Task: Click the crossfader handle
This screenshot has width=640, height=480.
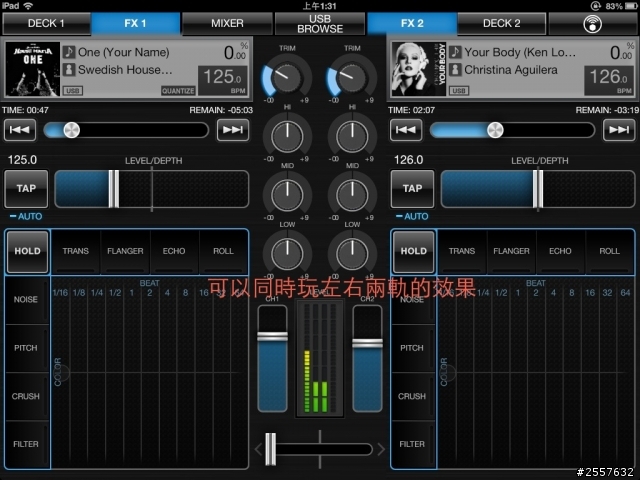Action: click(271, 449)
